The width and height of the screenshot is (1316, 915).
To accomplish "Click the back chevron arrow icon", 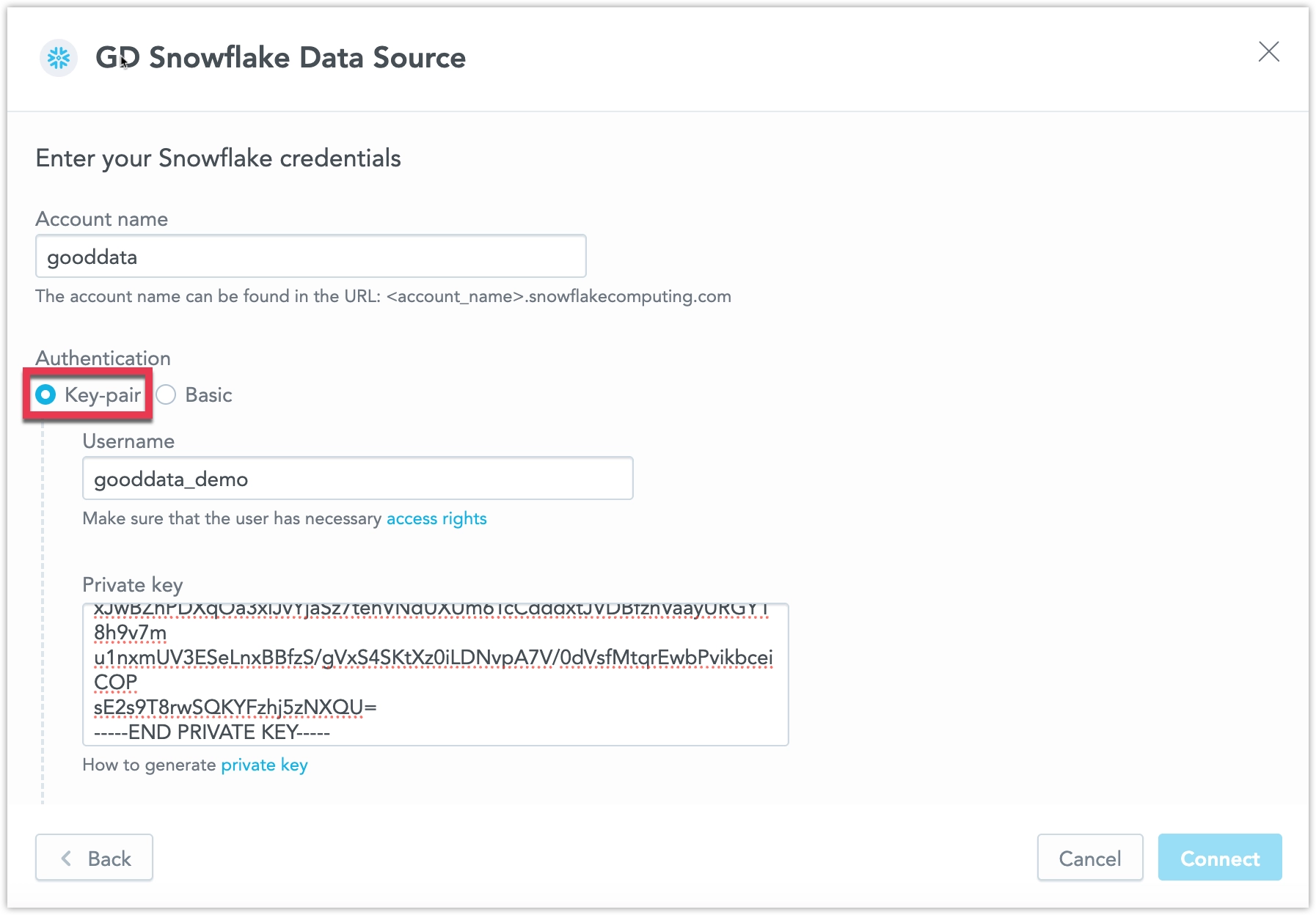I will pyautogui.click(x=67, y=858).
